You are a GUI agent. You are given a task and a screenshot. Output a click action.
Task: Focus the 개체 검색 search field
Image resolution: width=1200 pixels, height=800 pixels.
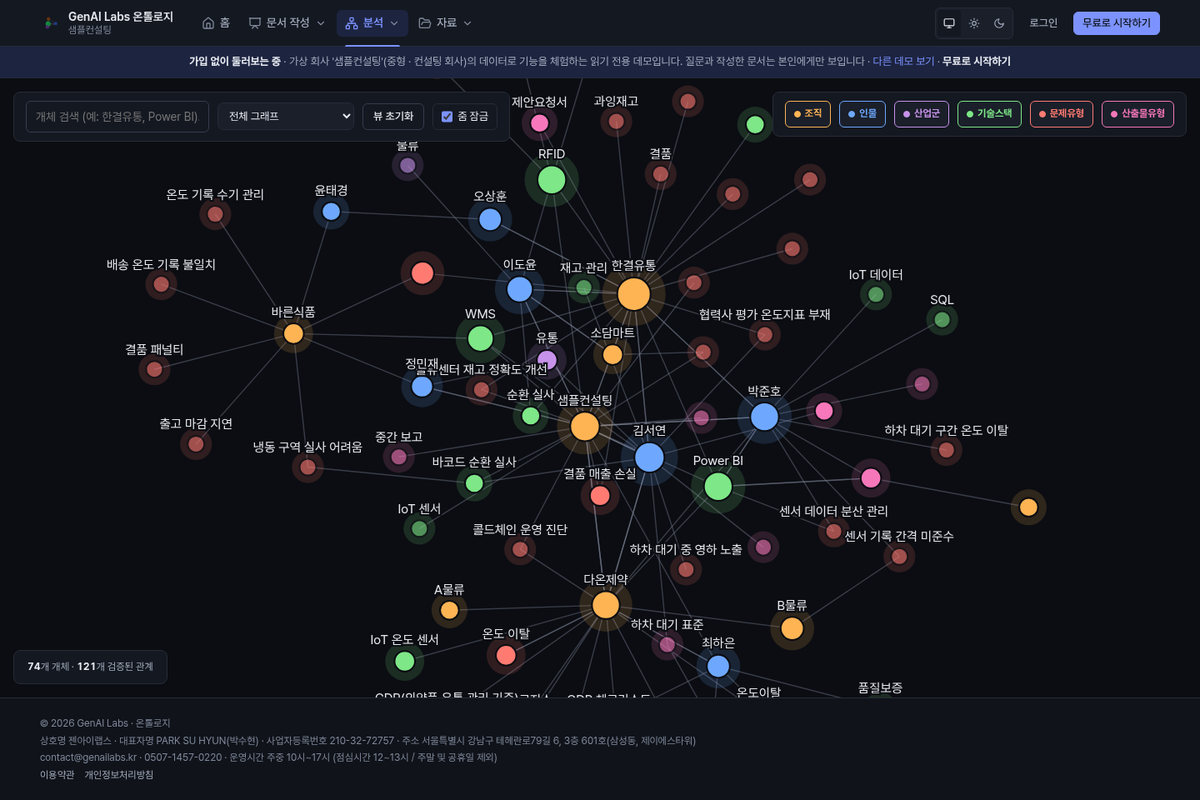pos(118,116)
